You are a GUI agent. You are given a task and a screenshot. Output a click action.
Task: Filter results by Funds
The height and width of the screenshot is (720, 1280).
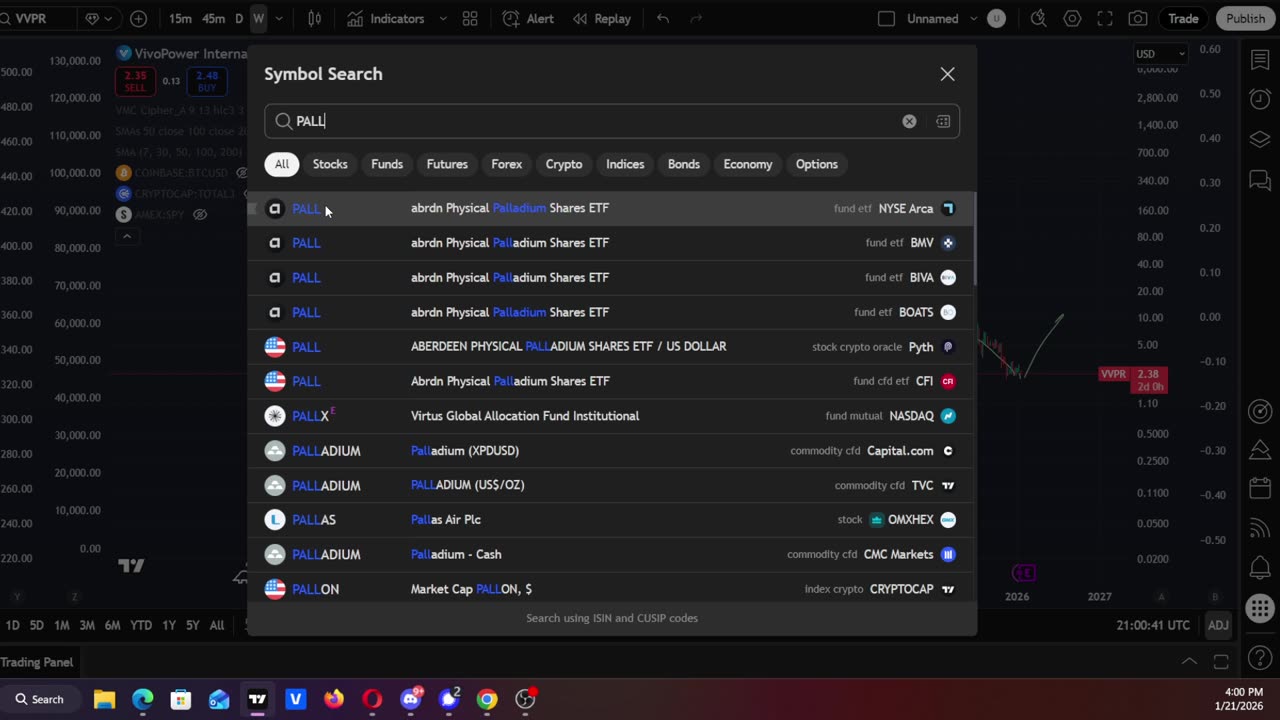click(x=387, y=164)
